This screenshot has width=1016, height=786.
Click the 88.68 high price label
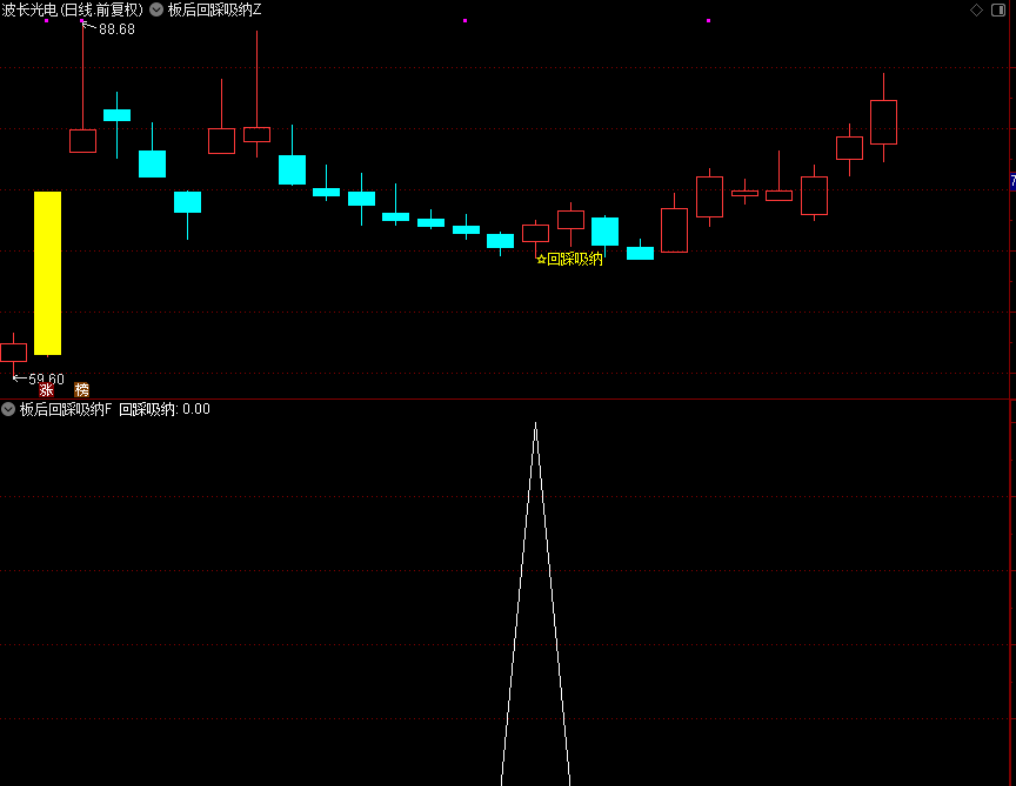tap(116, 30)
